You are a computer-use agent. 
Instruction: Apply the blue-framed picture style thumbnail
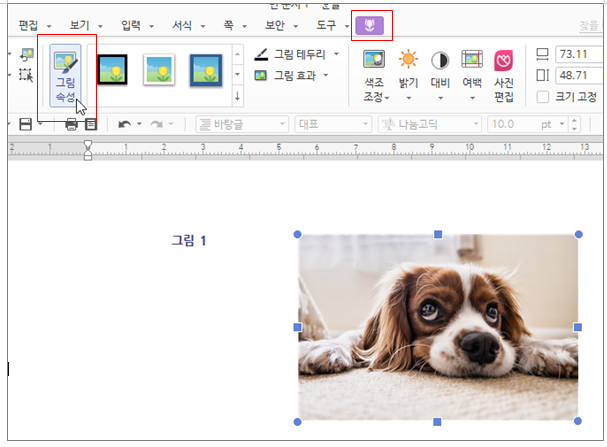pyautogui.click(x=206, y=70)
